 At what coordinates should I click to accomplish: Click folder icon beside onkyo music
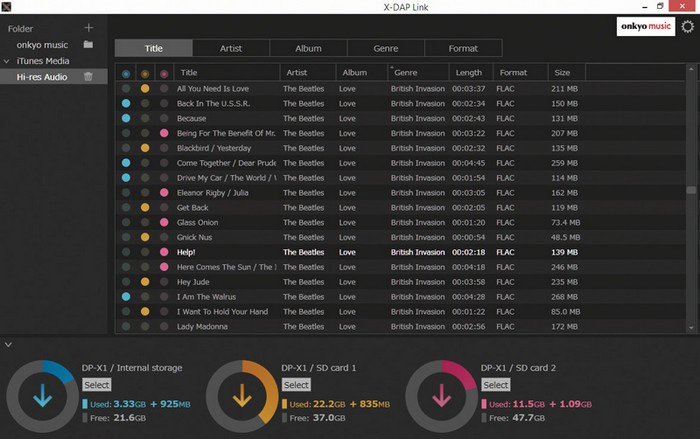click(88, 44)
